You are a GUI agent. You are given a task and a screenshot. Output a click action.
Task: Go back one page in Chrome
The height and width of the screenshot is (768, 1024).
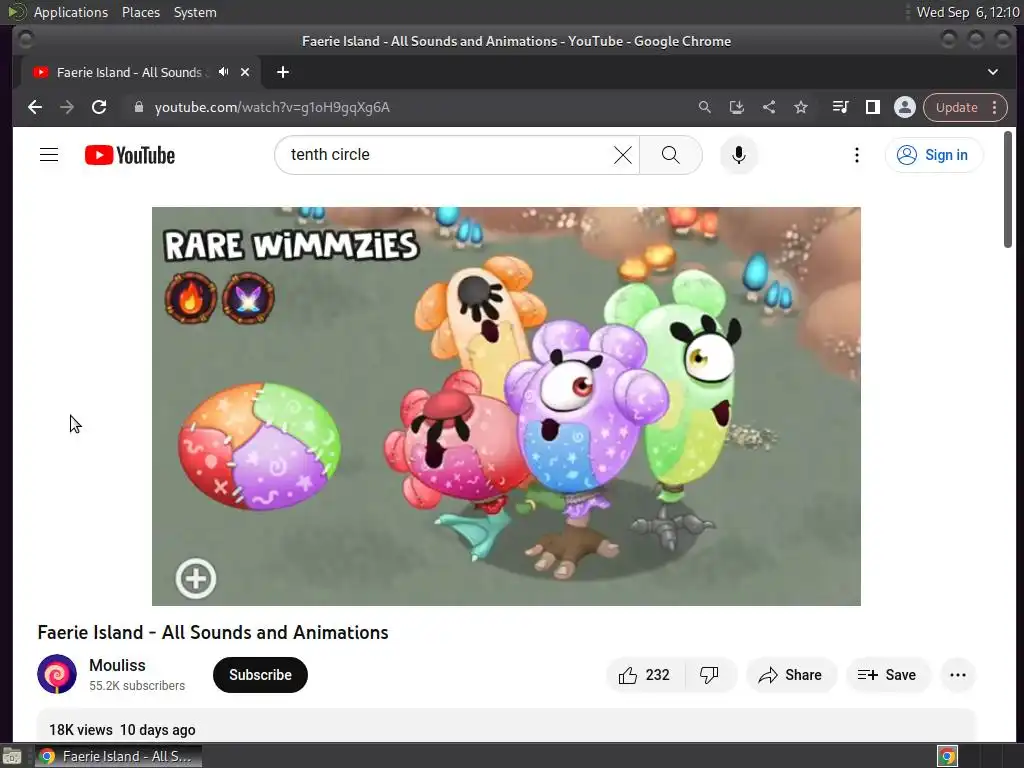35,107
